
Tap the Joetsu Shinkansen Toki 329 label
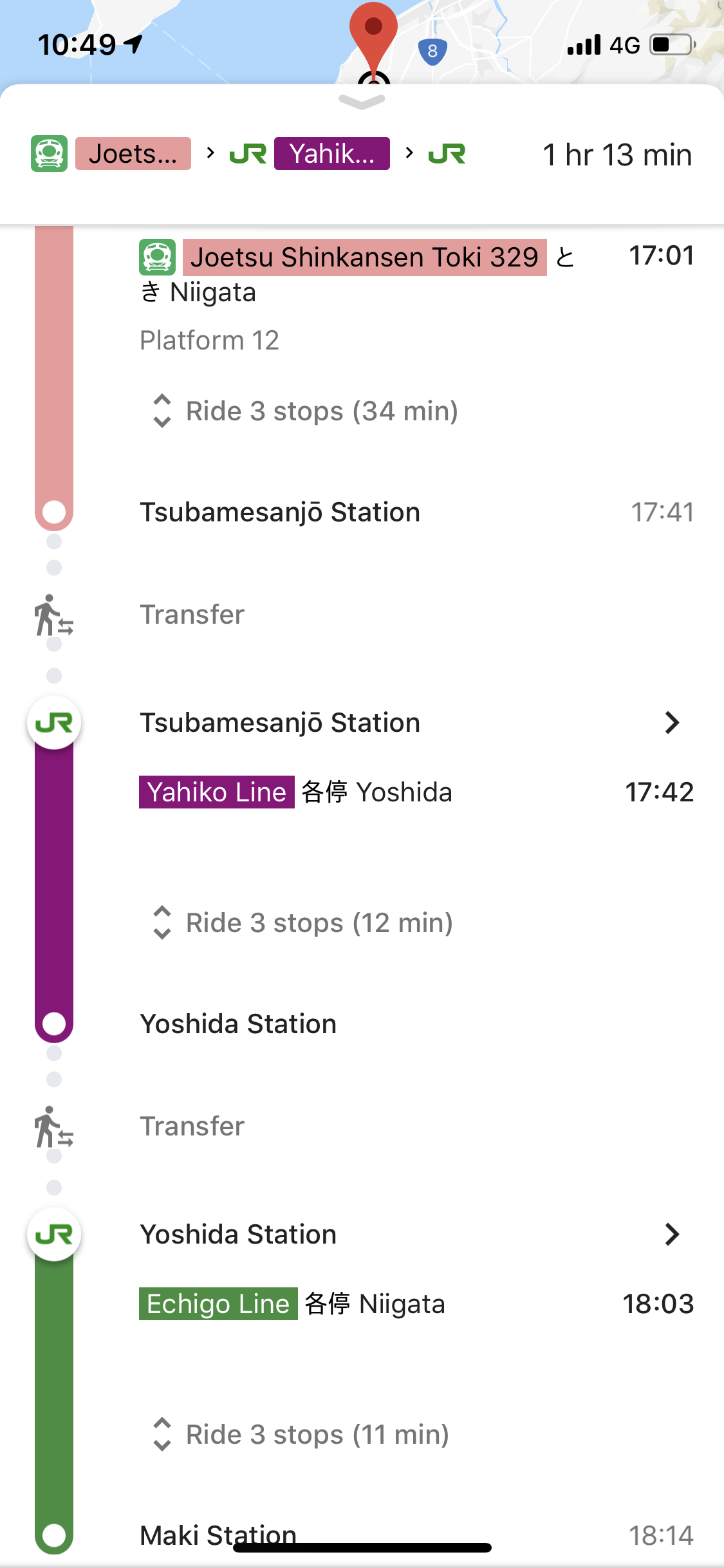[x=364, y=257]
